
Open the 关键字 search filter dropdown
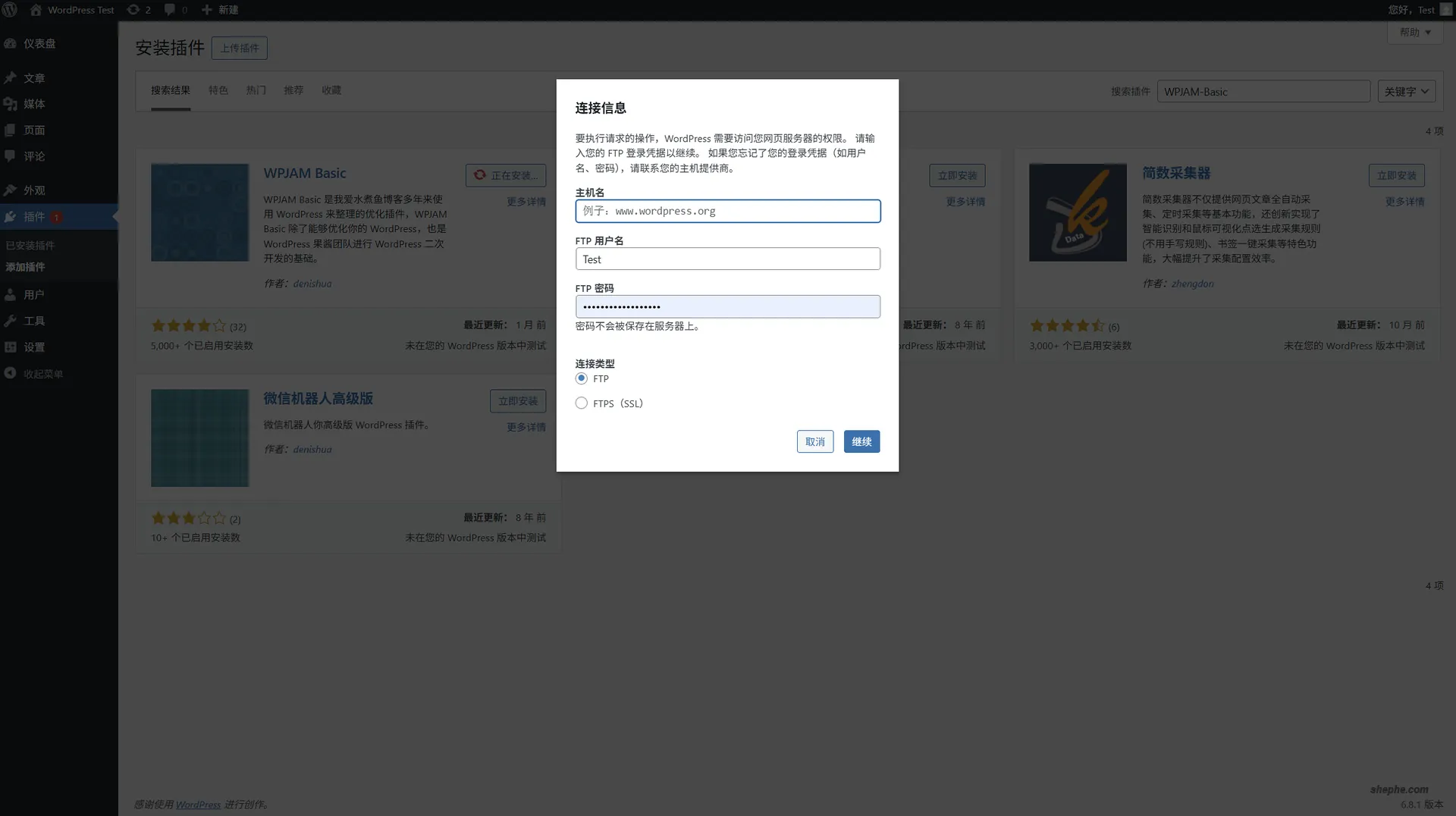tap(1406, 91)
